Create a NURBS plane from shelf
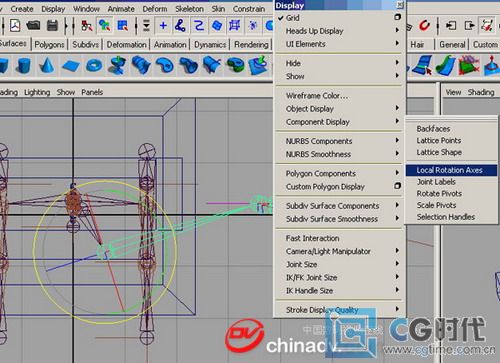 [x=70, y=66]
